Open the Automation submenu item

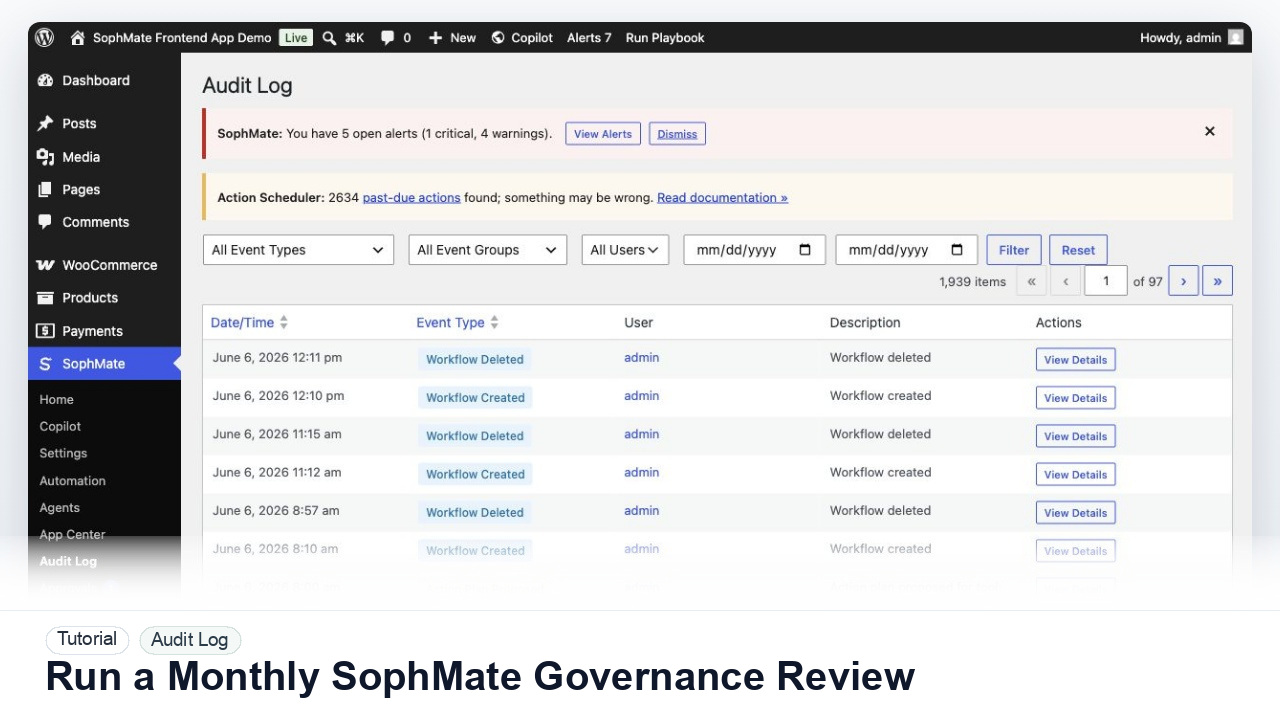pyautogui.click(x=72, y=481)
